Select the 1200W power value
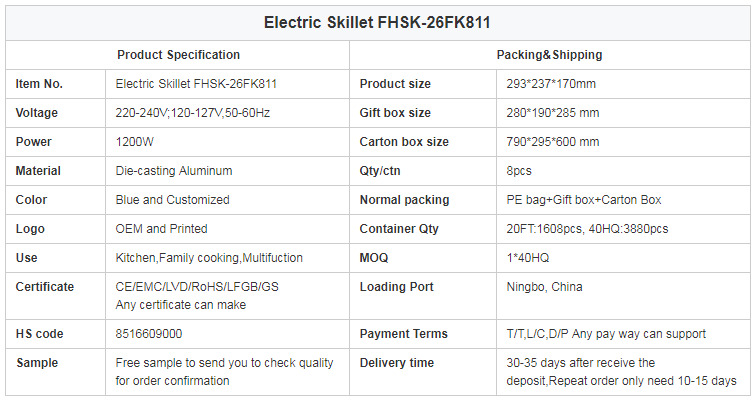755x400 pixels. coord(134,142)
